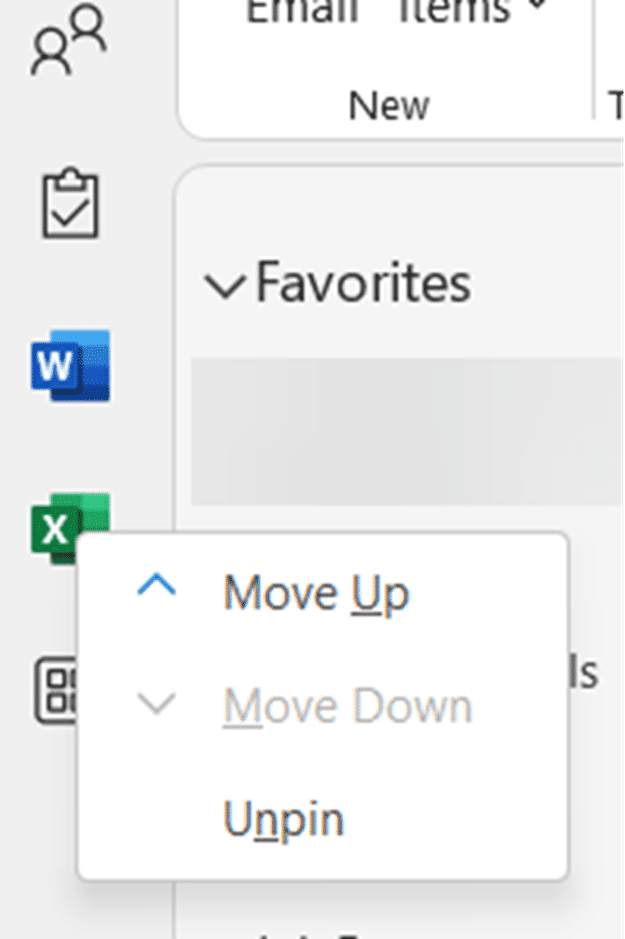Select Move Up in context menu
The height and width of the screenshot is (939, 625).
pos(316,594)
